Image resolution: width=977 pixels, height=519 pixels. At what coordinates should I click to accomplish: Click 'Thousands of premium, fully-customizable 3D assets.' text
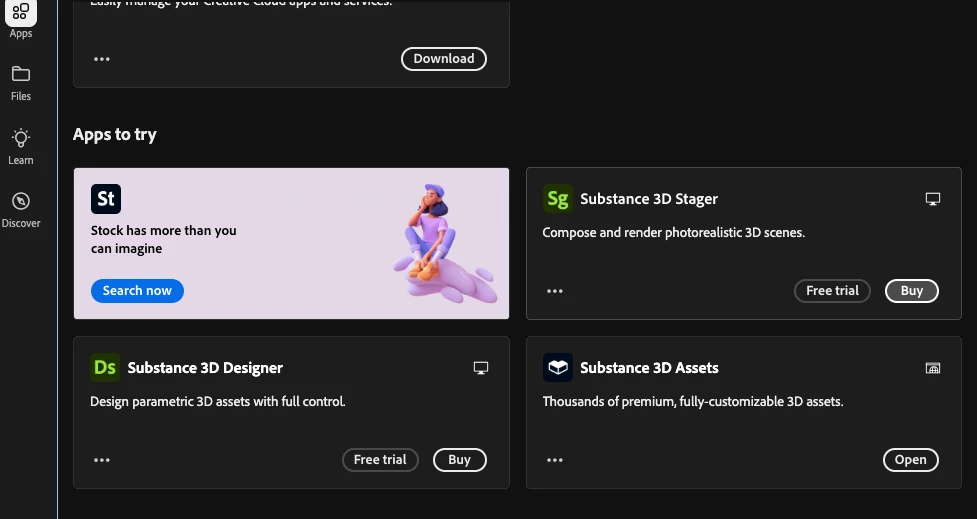coord(693,401)
